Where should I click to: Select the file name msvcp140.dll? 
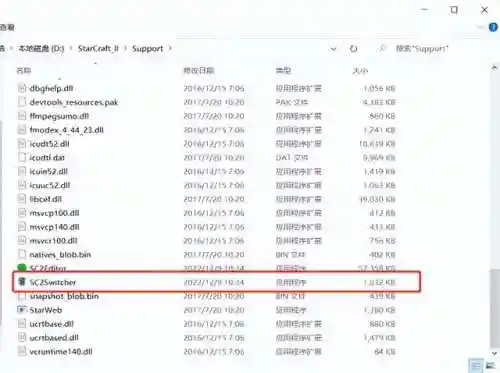pyautogui.click(x=54, y=227)
